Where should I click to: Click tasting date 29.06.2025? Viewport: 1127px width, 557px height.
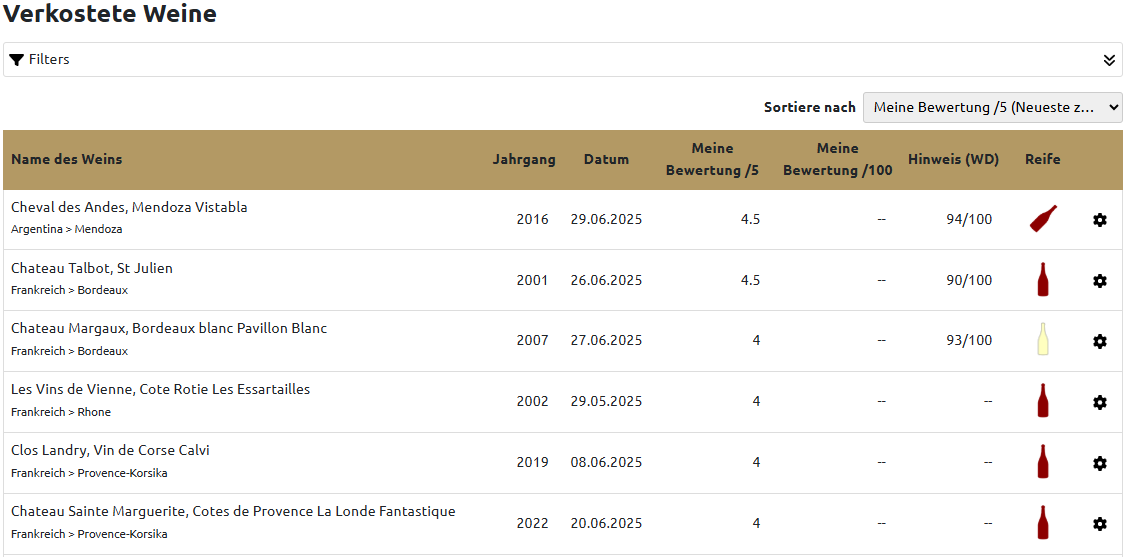(607, 219)
